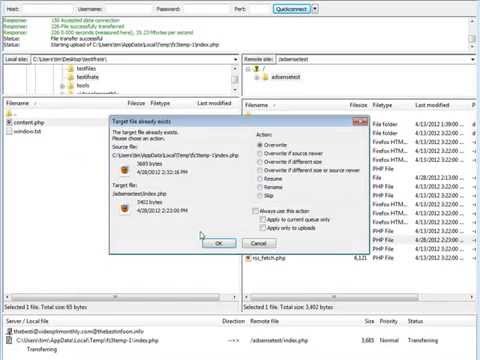Focus the Host input field
Screen dimensions: 480x360
pyautogui.click(x=47, y=9)
